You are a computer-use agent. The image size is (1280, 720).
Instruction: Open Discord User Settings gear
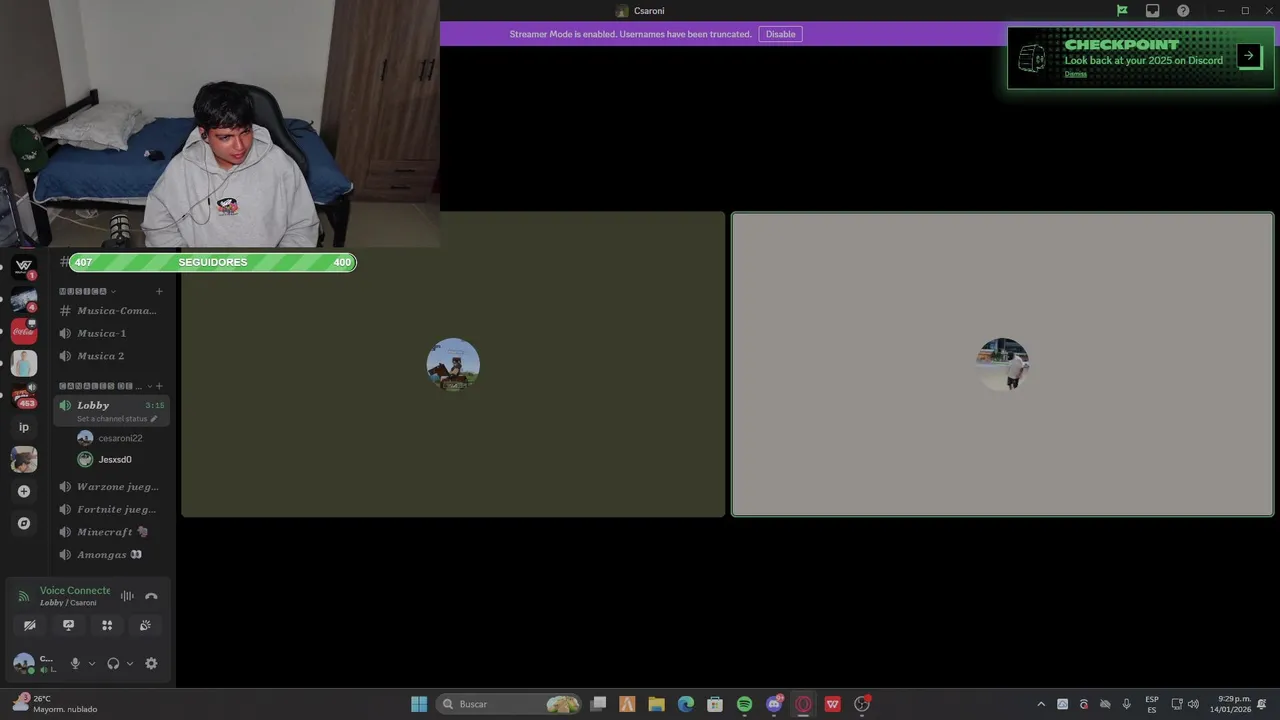151,663
